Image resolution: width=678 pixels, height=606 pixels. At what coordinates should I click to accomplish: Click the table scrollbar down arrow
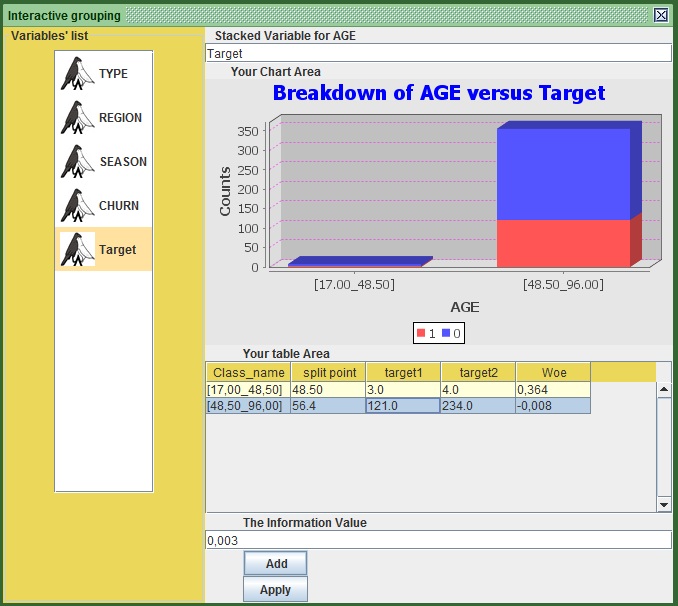[x=664, y=505]
